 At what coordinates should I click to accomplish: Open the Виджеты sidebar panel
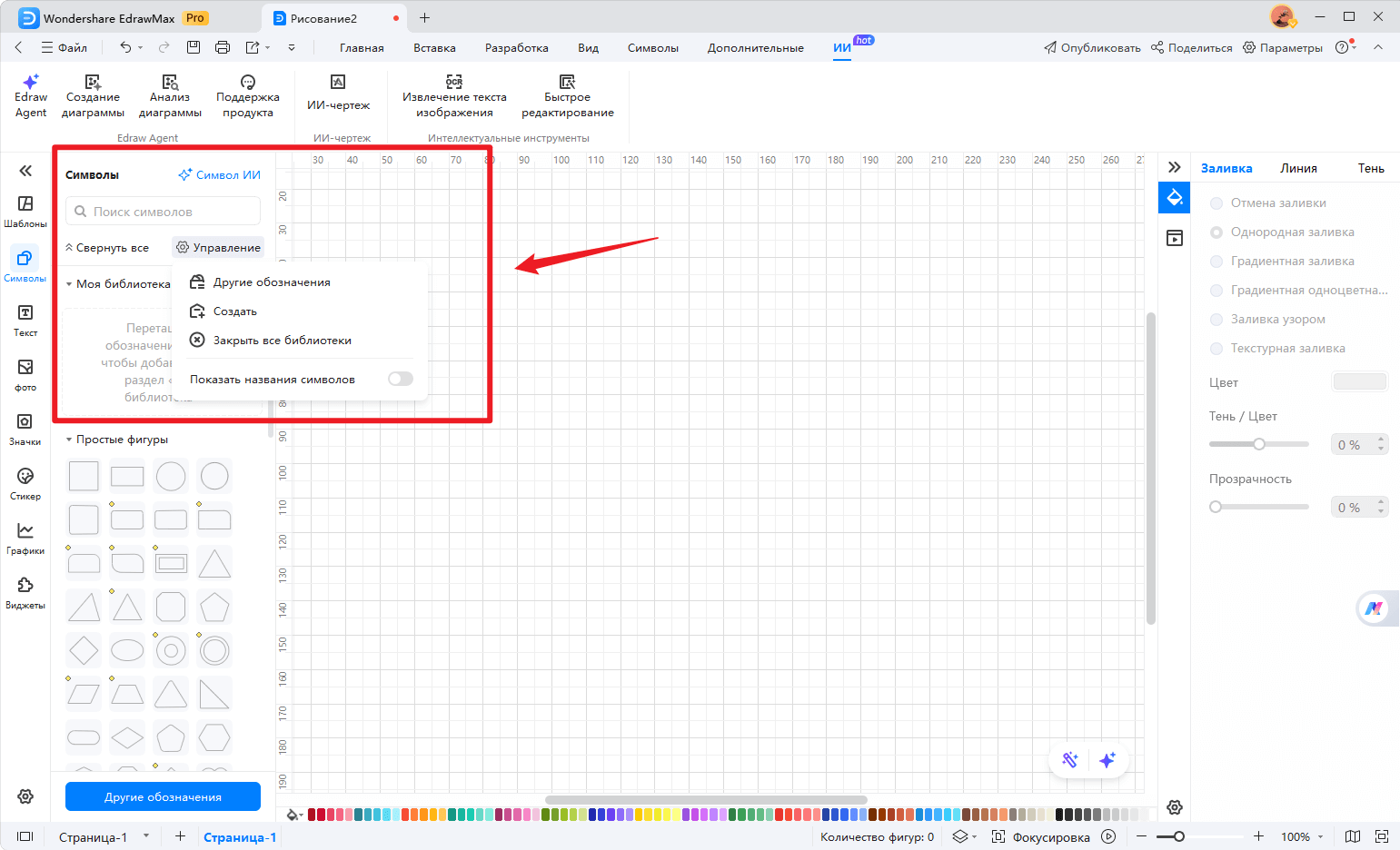(x=25, y=592)
